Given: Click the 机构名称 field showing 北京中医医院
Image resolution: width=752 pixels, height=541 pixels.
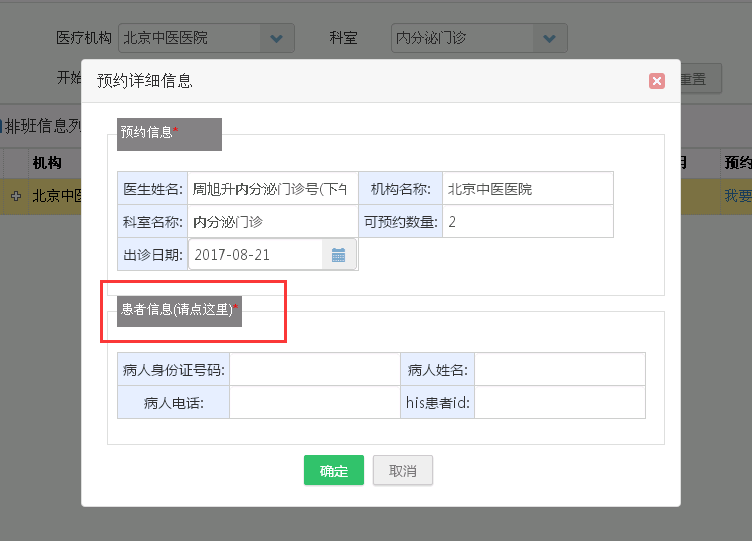Looking at the screenshot, I should click(527, 189).
